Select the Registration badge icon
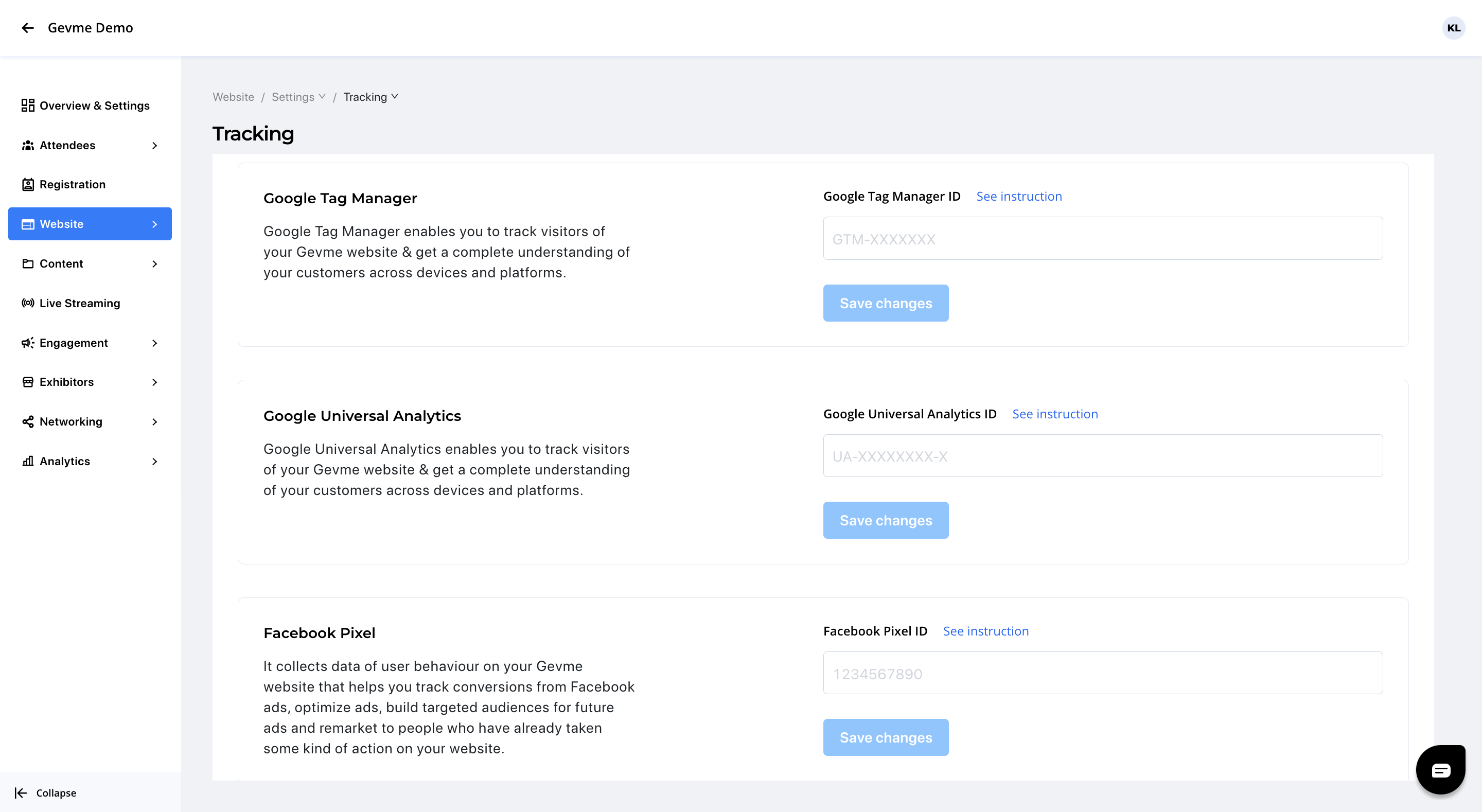The height and width of the screenshot is (812, 1482). coord(28,184)
